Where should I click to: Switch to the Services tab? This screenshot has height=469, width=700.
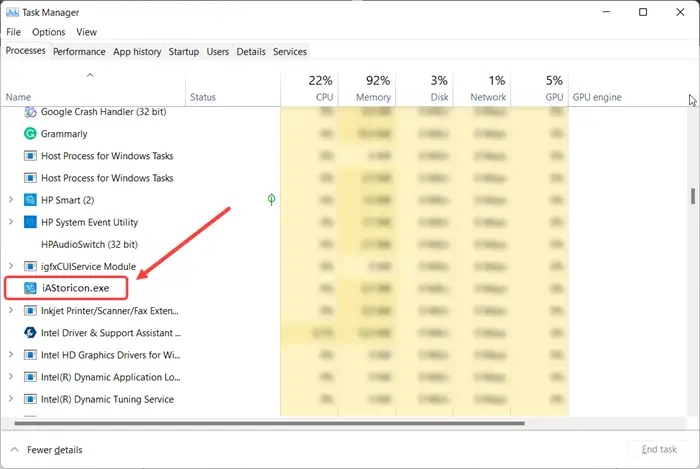coord(290,52)
